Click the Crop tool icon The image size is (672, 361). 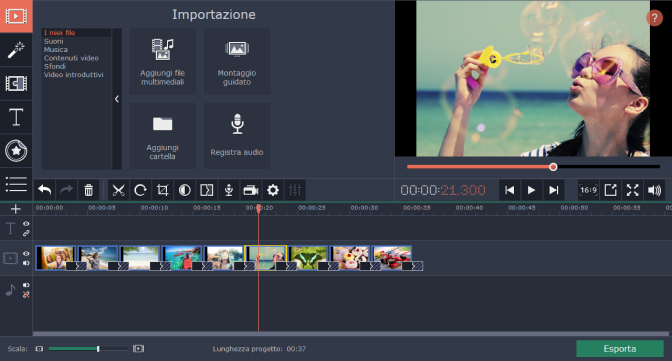(x=162, y=190)
